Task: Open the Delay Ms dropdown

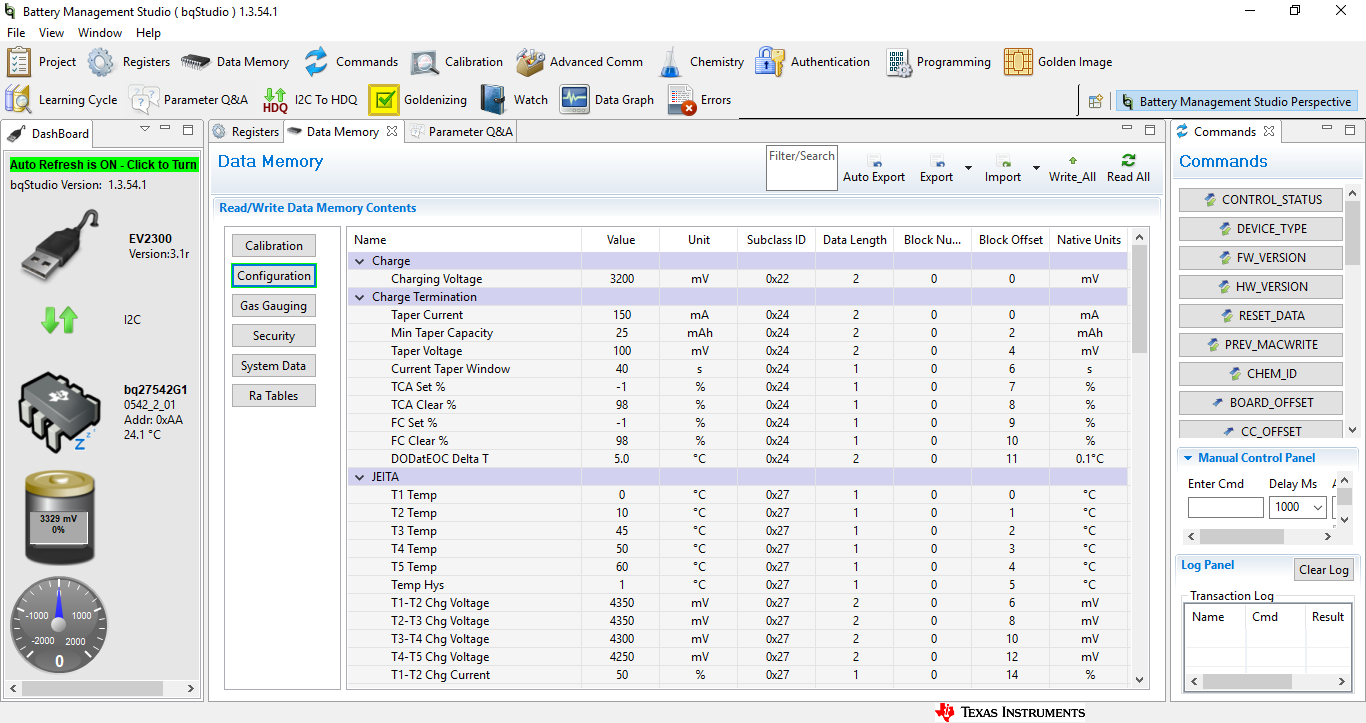Action: [1317, 508]
